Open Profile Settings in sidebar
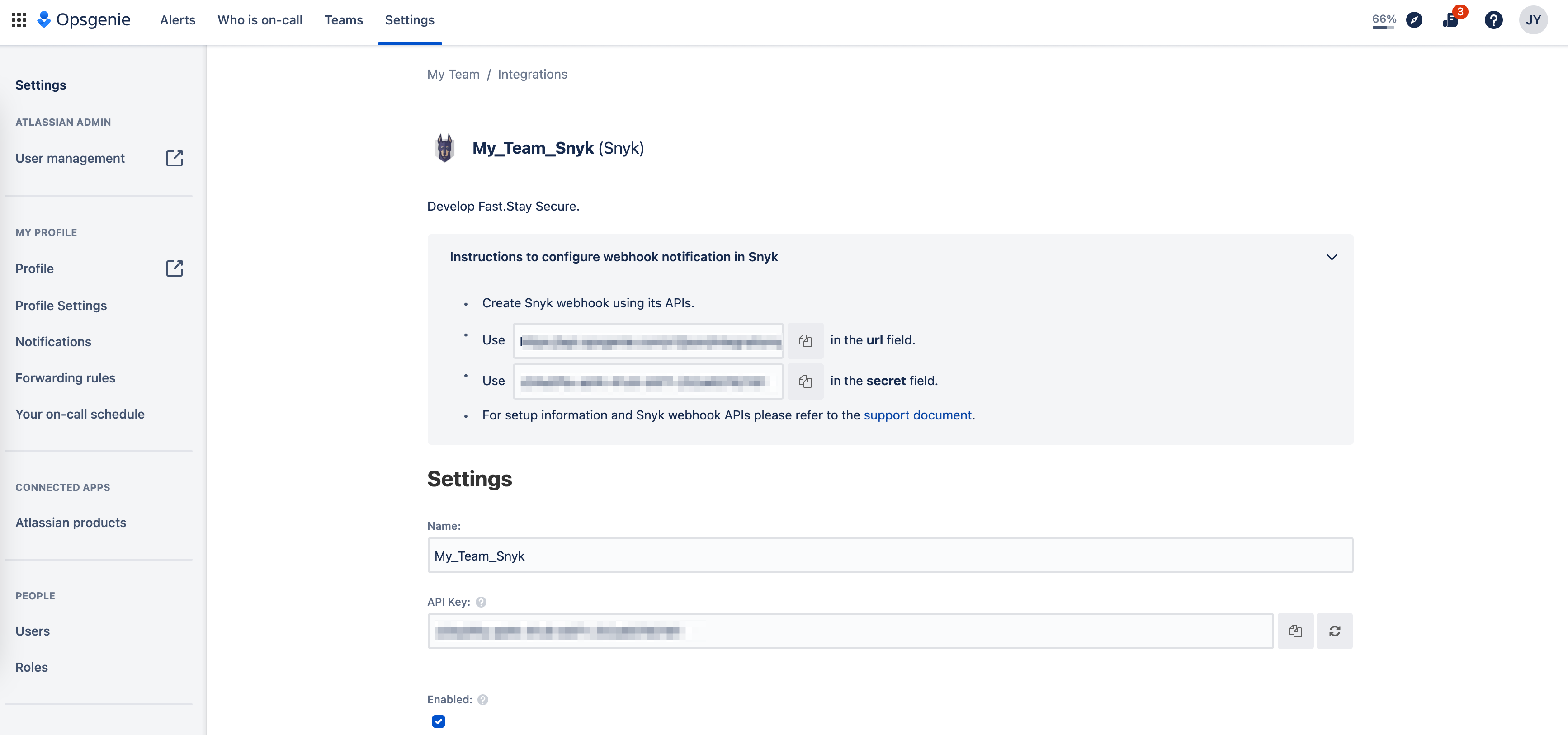The image size is (1568, 735). click(x=61, y=306)
